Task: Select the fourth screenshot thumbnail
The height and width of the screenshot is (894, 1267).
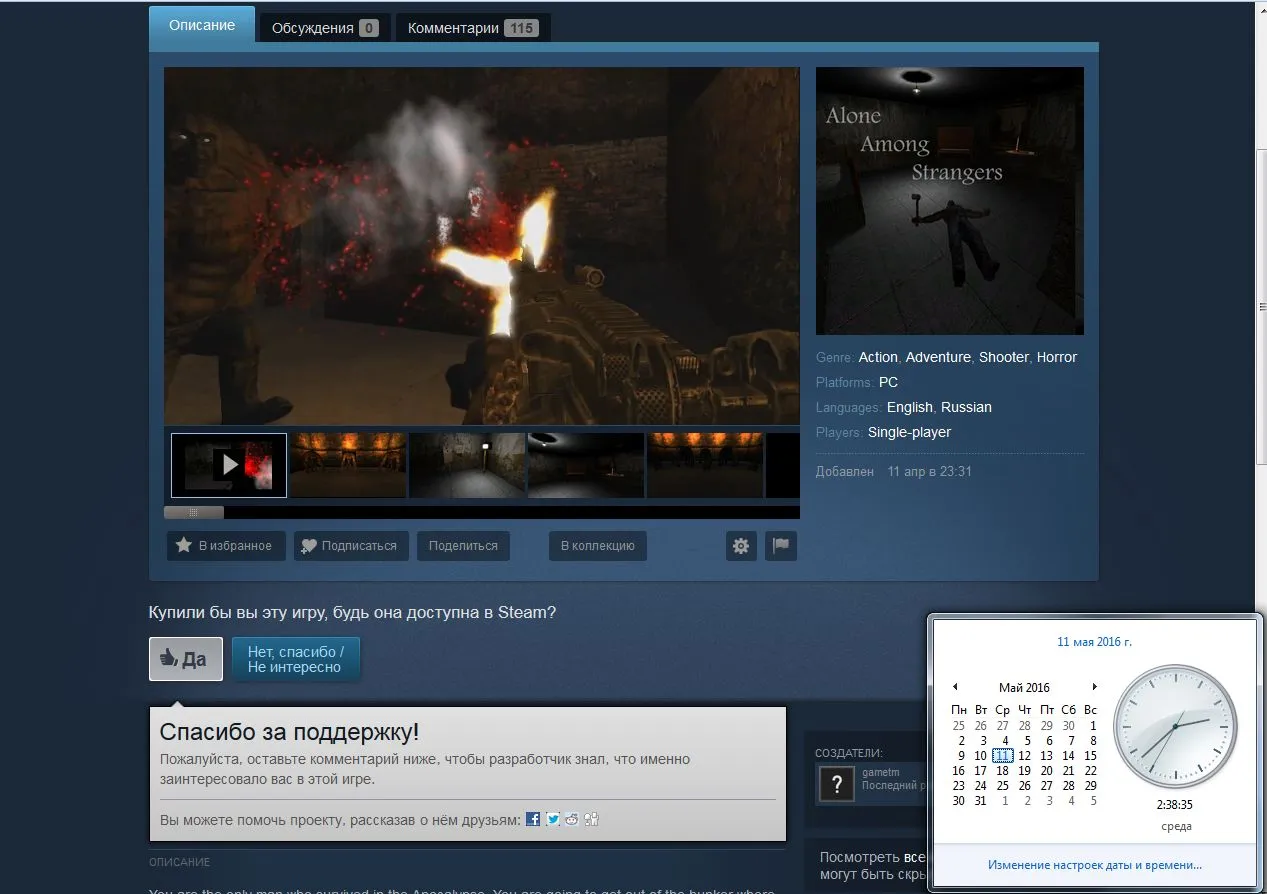Action: click(x=586, y=465)
